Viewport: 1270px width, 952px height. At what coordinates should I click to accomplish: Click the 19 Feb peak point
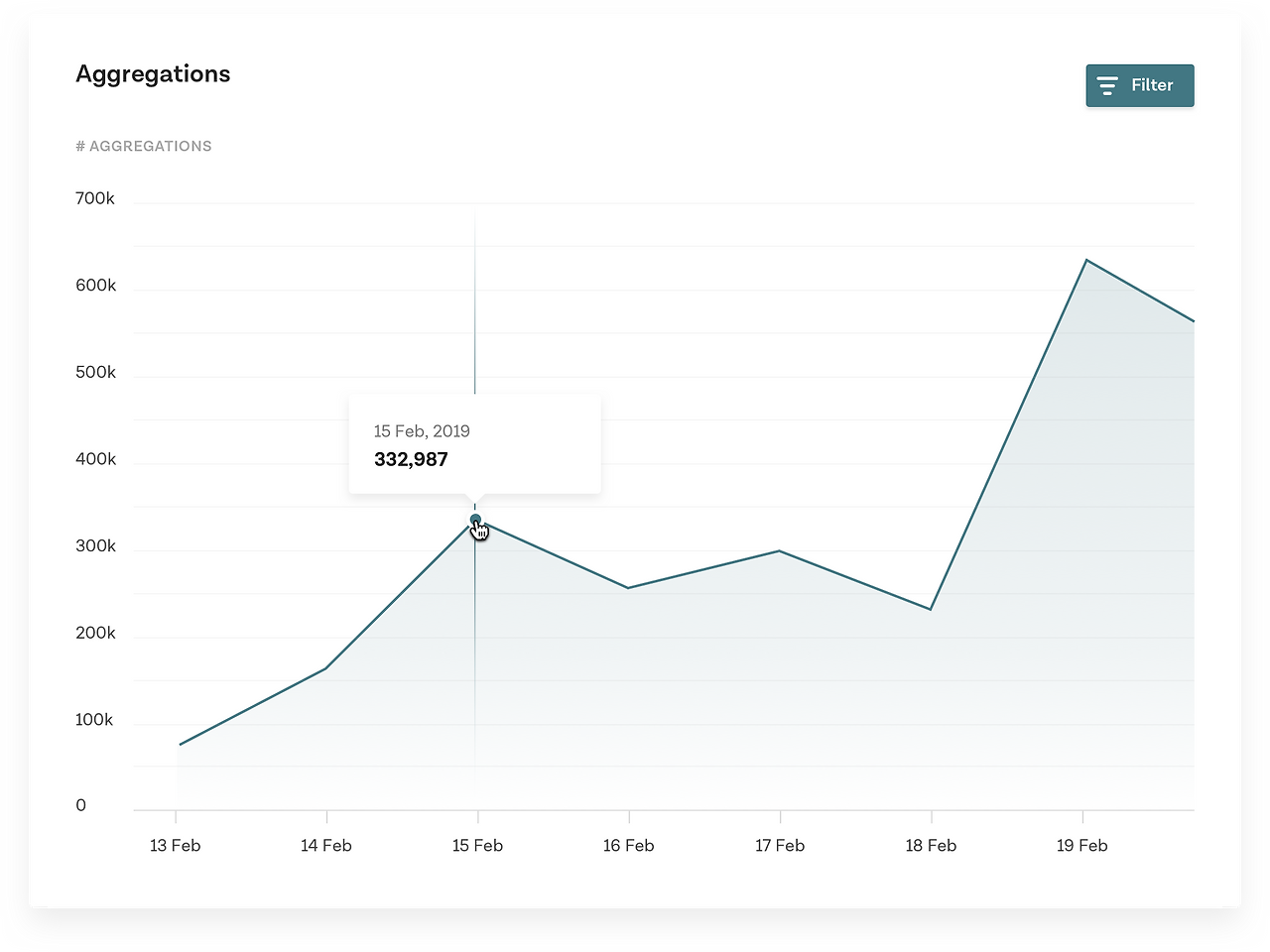click(1086, 260)
